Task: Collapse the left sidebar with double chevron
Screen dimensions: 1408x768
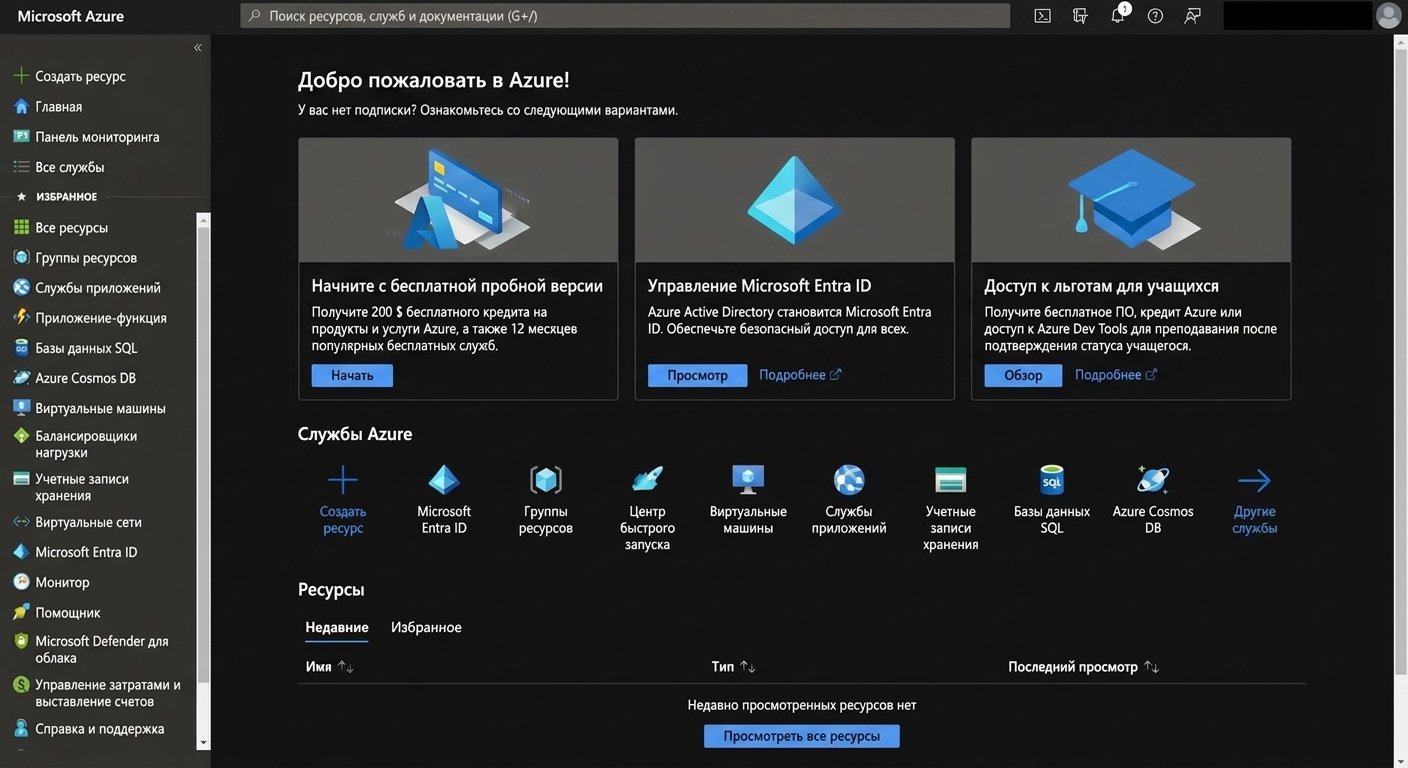Action: [198, 47]
